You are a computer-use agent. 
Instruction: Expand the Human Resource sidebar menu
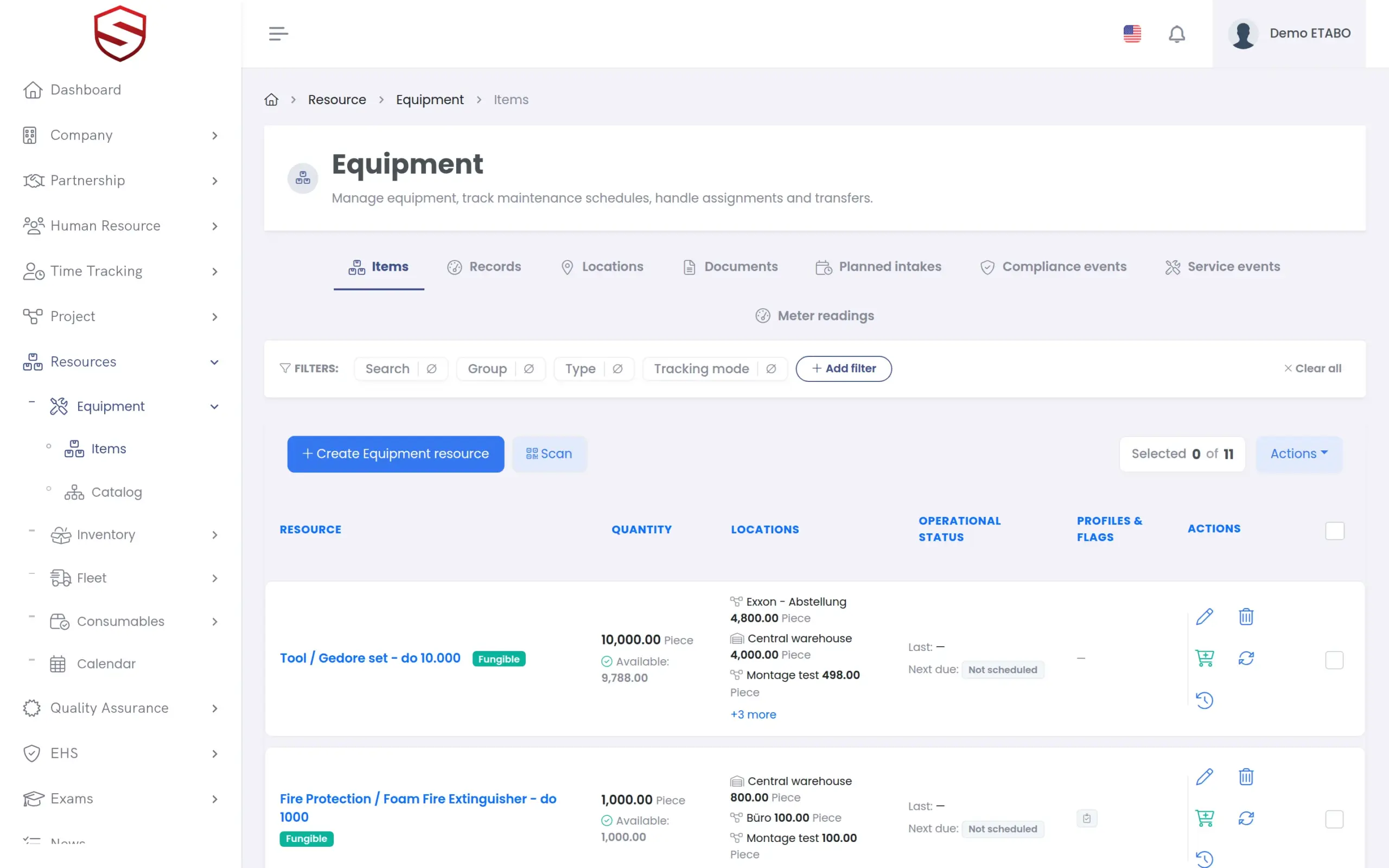click(120, 226)
